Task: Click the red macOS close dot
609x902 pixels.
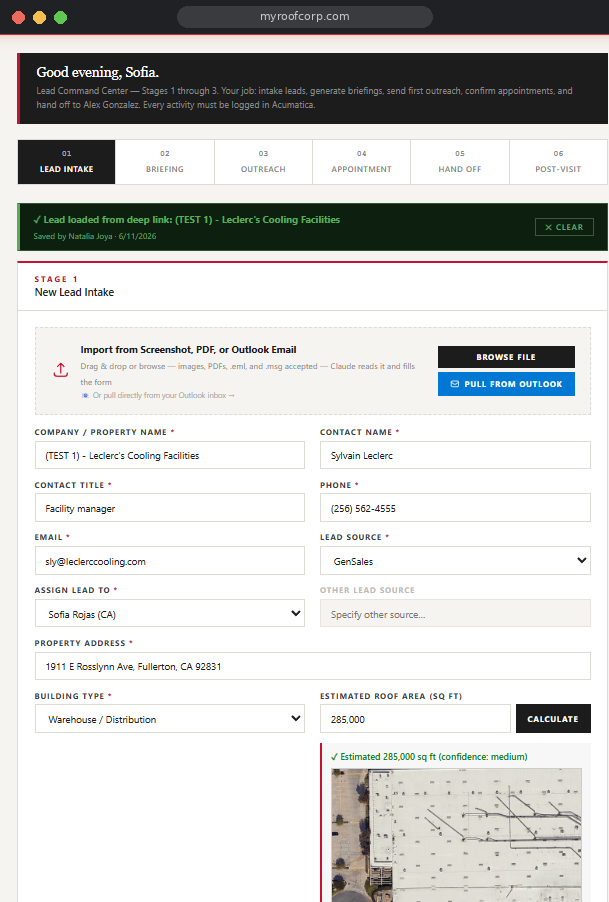Action: (x=18, y=17)
